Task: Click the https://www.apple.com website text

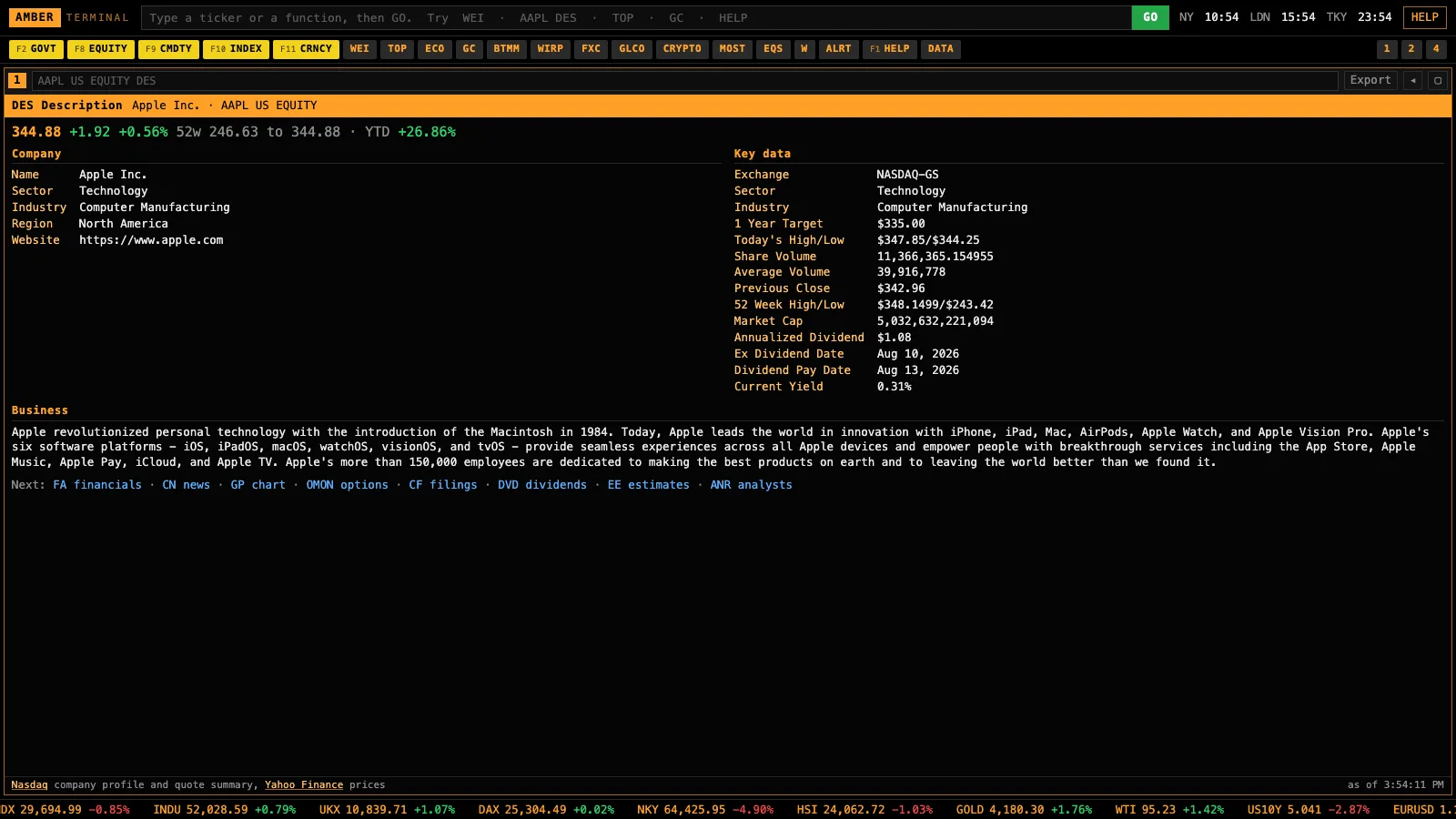Action: [151, 240]
